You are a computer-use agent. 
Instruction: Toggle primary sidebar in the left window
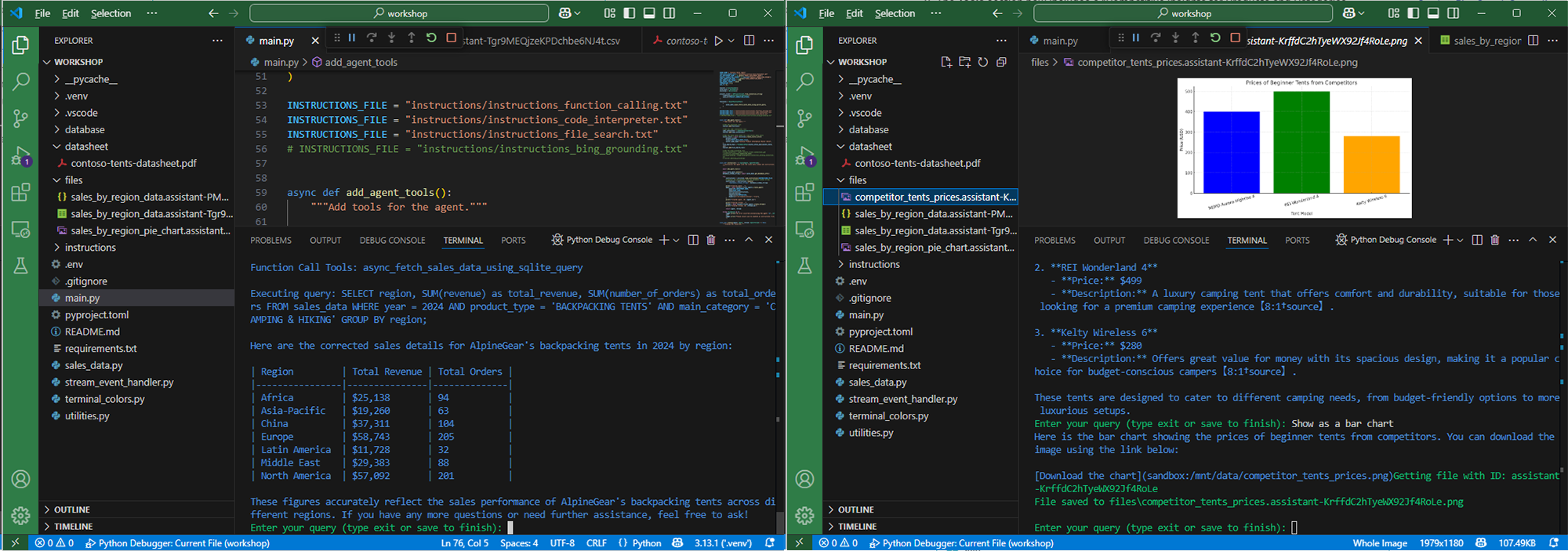(x=630, y=13)
